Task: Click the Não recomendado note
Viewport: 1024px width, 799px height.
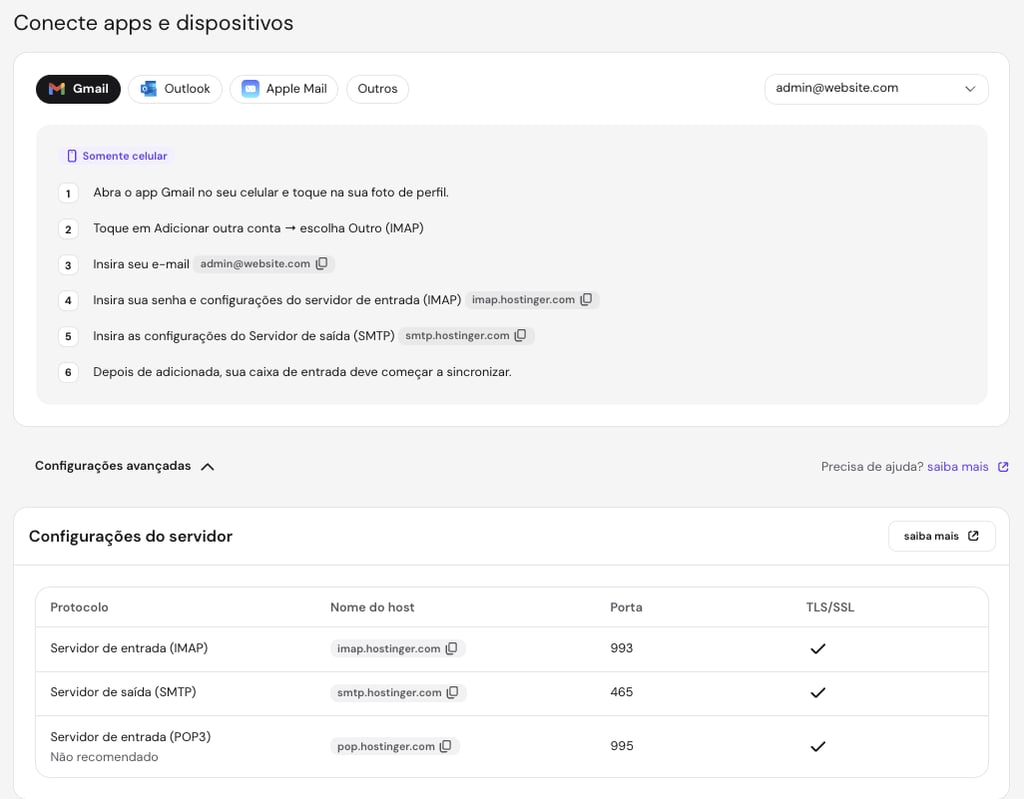Action: pos(104,757)
